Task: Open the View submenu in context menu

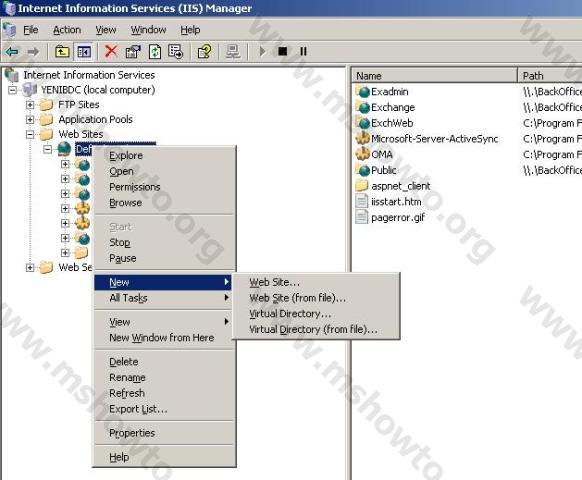Action: (x=163, y=322)
